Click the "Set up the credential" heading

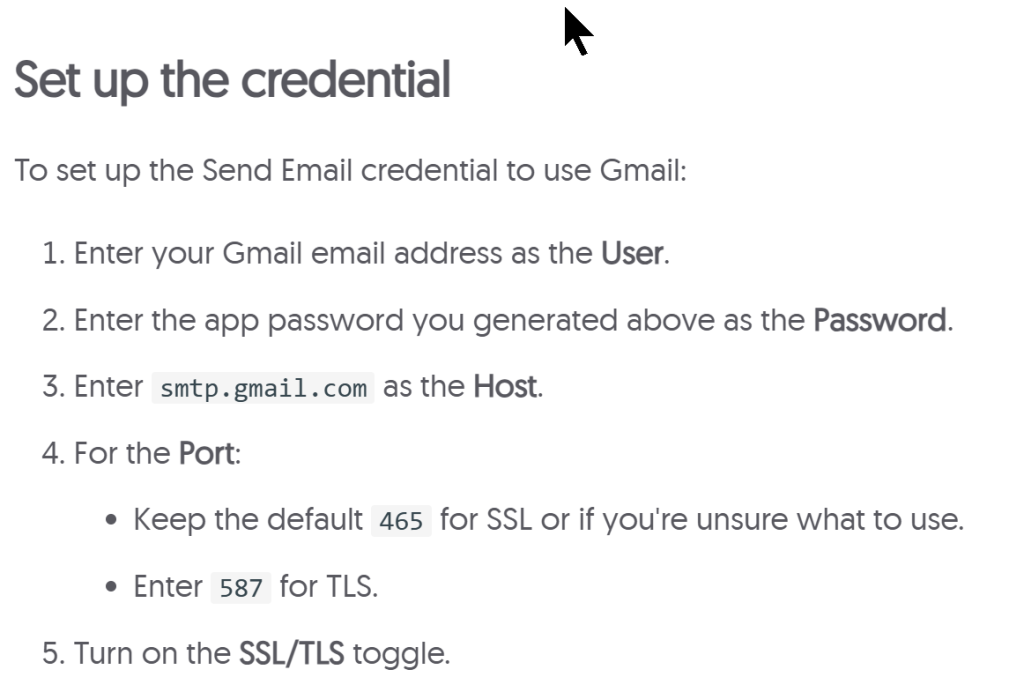point(232,80)
